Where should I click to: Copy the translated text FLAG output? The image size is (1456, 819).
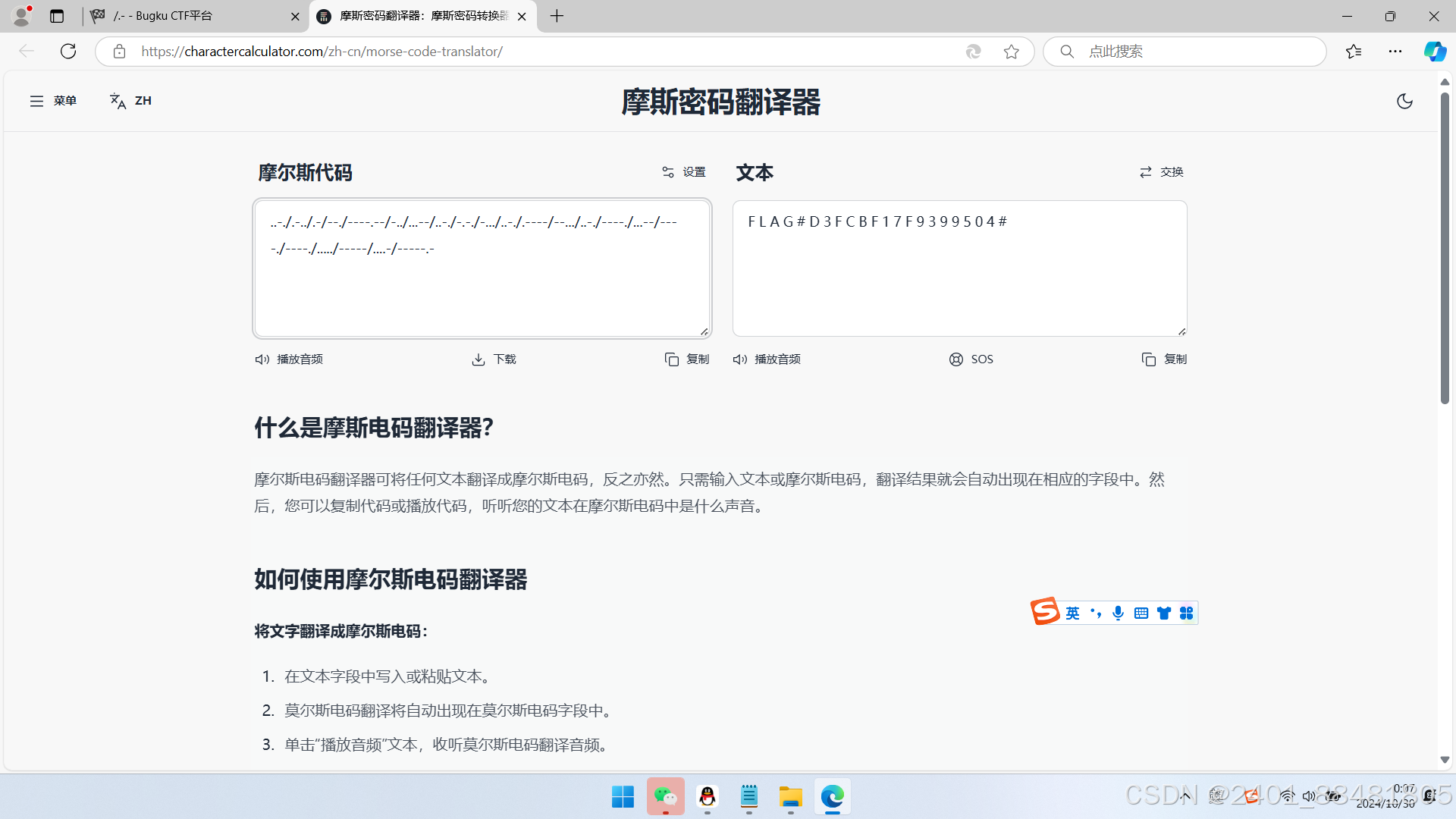1165,359
